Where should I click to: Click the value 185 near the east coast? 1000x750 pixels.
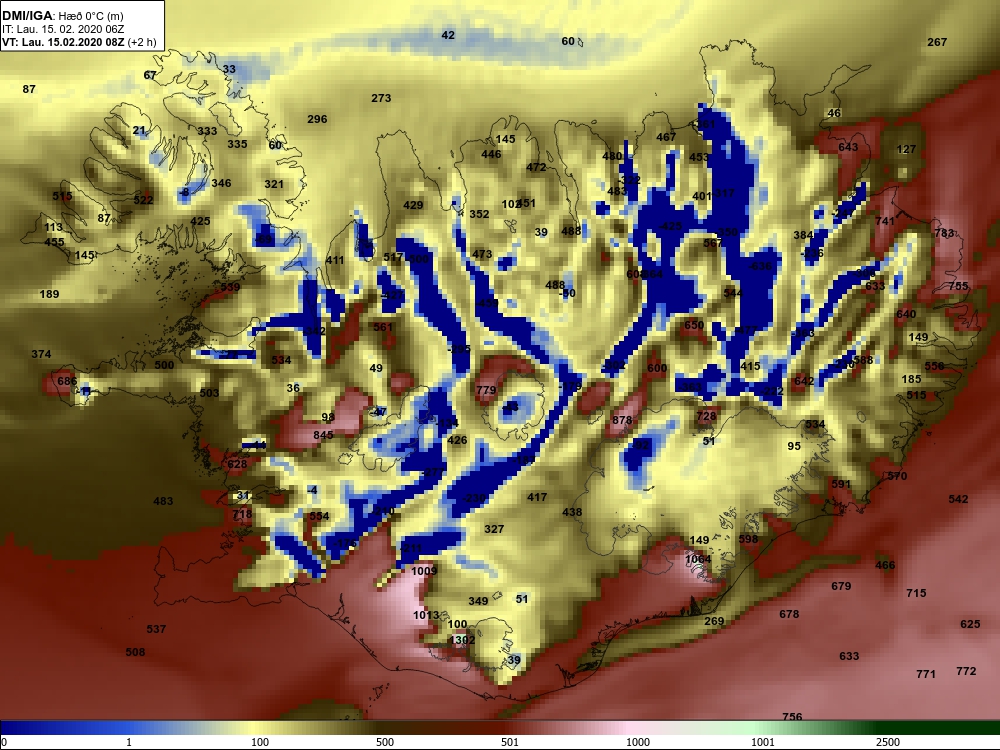[911, 379]
